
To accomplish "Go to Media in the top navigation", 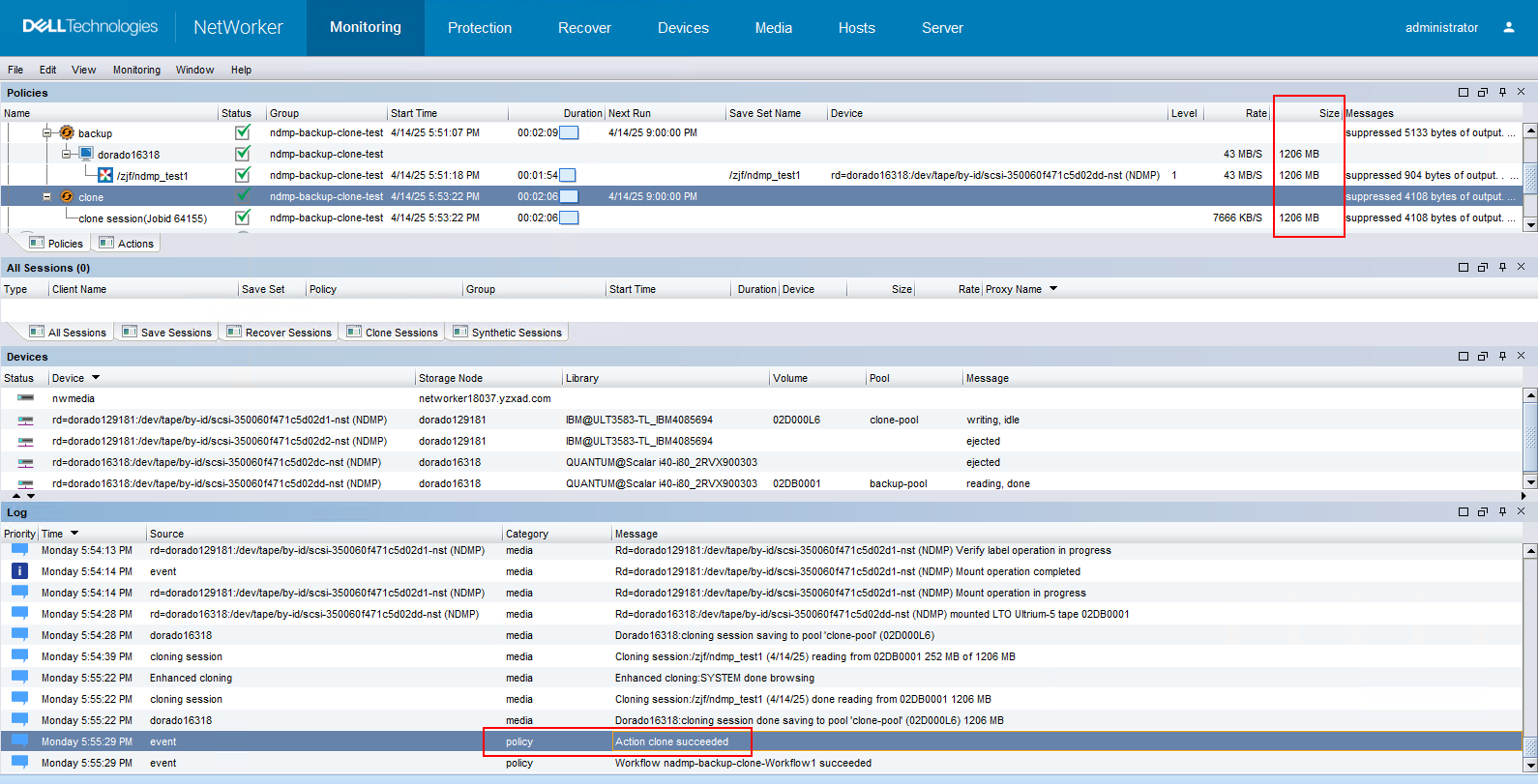I will tap(774, 28).
